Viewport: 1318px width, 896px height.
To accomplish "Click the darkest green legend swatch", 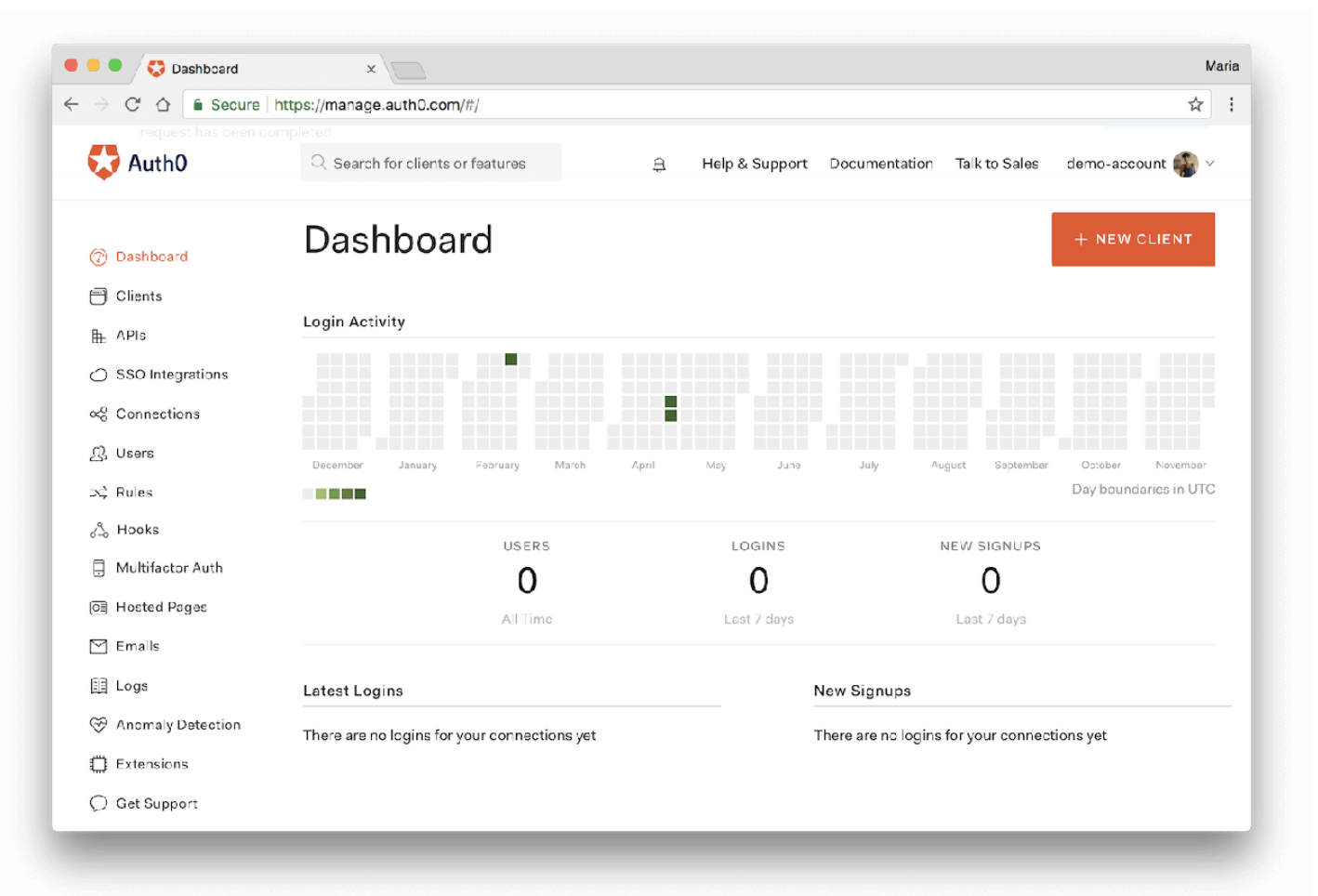I will click(361, 494).
